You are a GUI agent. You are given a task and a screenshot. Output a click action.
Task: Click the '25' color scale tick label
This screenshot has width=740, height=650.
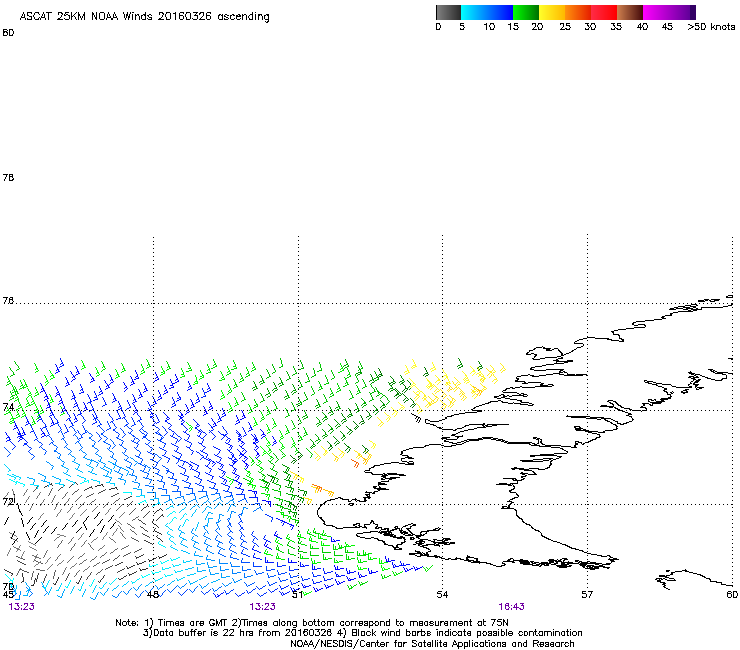pyautogui.click(x=565, y=27)
